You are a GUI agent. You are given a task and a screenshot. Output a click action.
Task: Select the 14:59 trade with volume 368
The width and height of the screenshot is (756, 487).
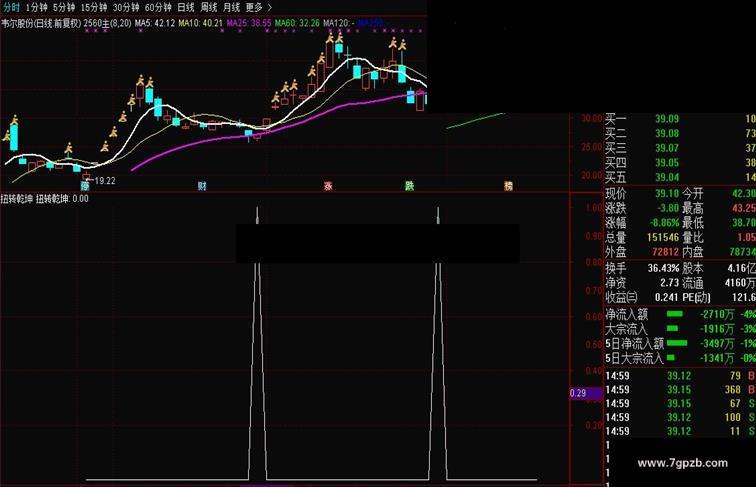click(x=680, y=390)
